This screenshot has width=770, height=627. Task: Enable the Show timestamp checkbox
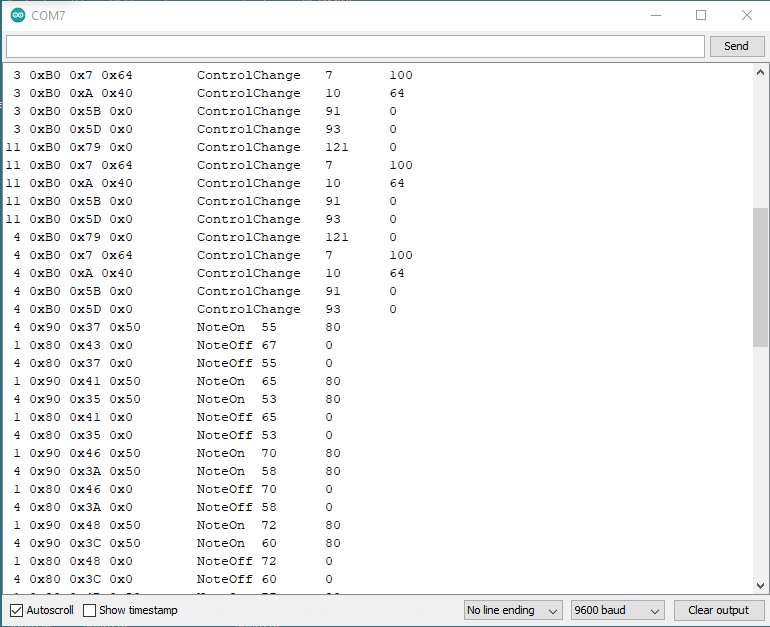[x=90, y=610]
